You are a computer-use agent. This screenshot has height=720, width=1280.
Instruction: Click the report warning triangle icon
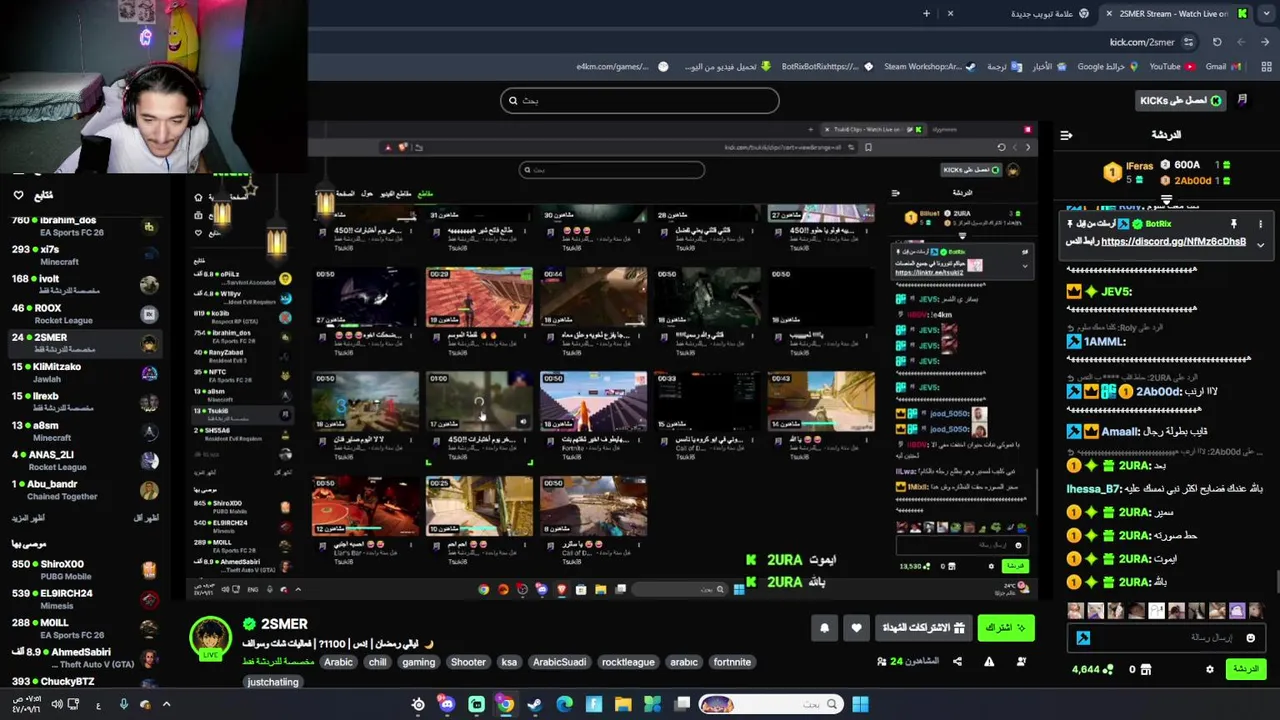989,661
